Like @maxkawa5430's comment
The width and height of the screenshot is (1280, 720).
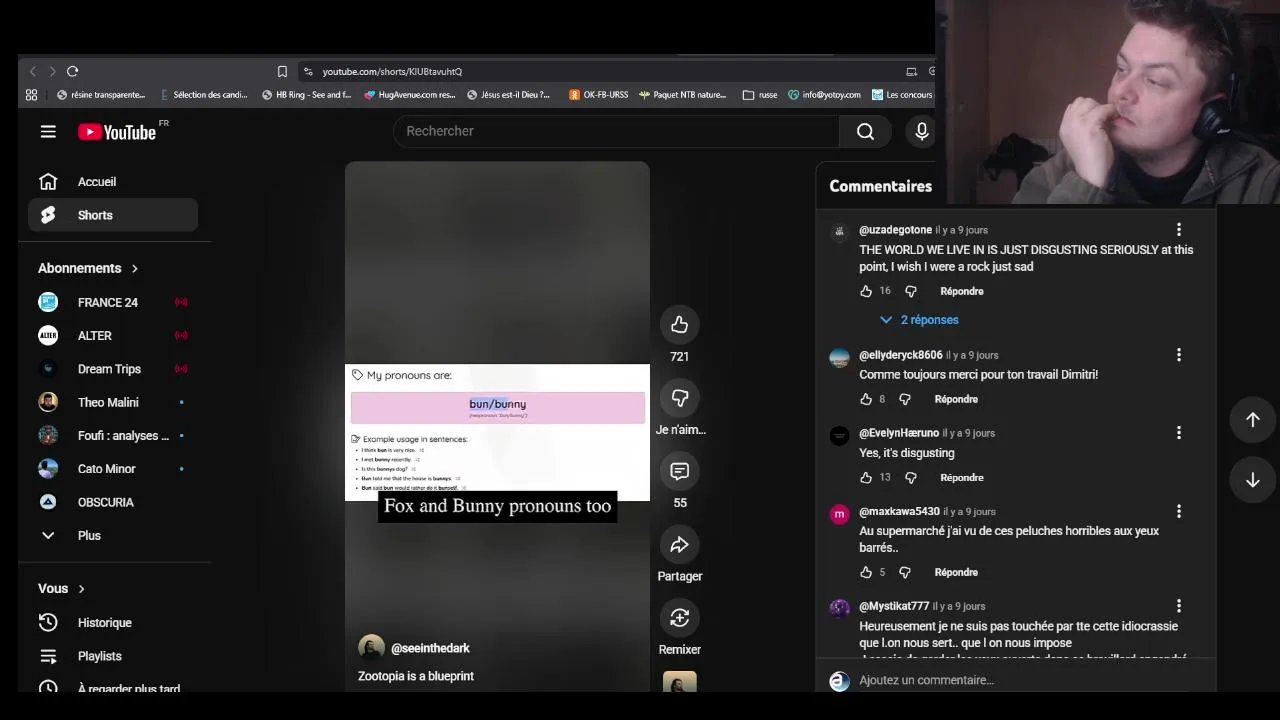click(x=866, y=572)
